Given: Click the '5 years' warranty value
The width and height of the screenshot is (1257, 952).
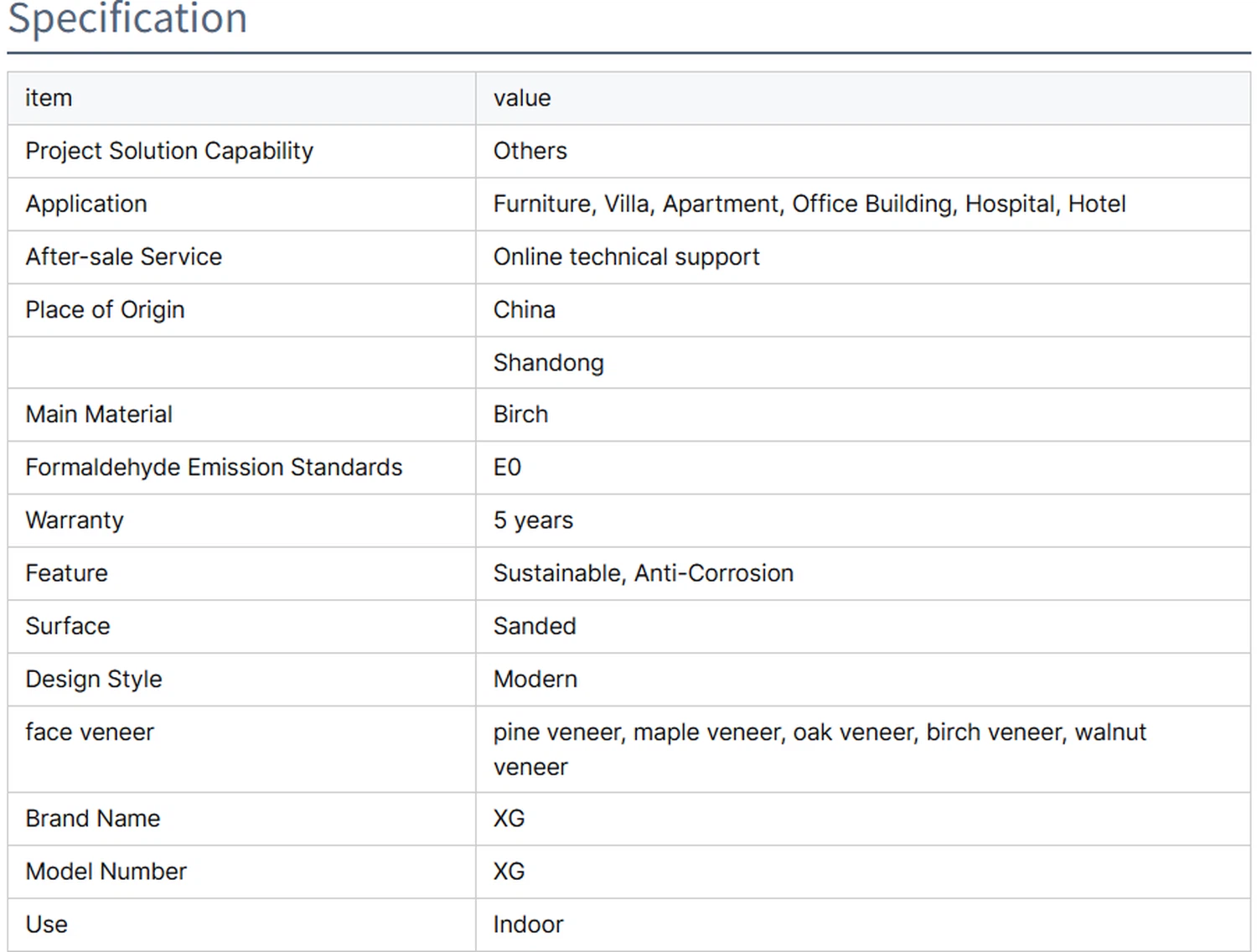Looking at the screenshot, I should (533, 520).
